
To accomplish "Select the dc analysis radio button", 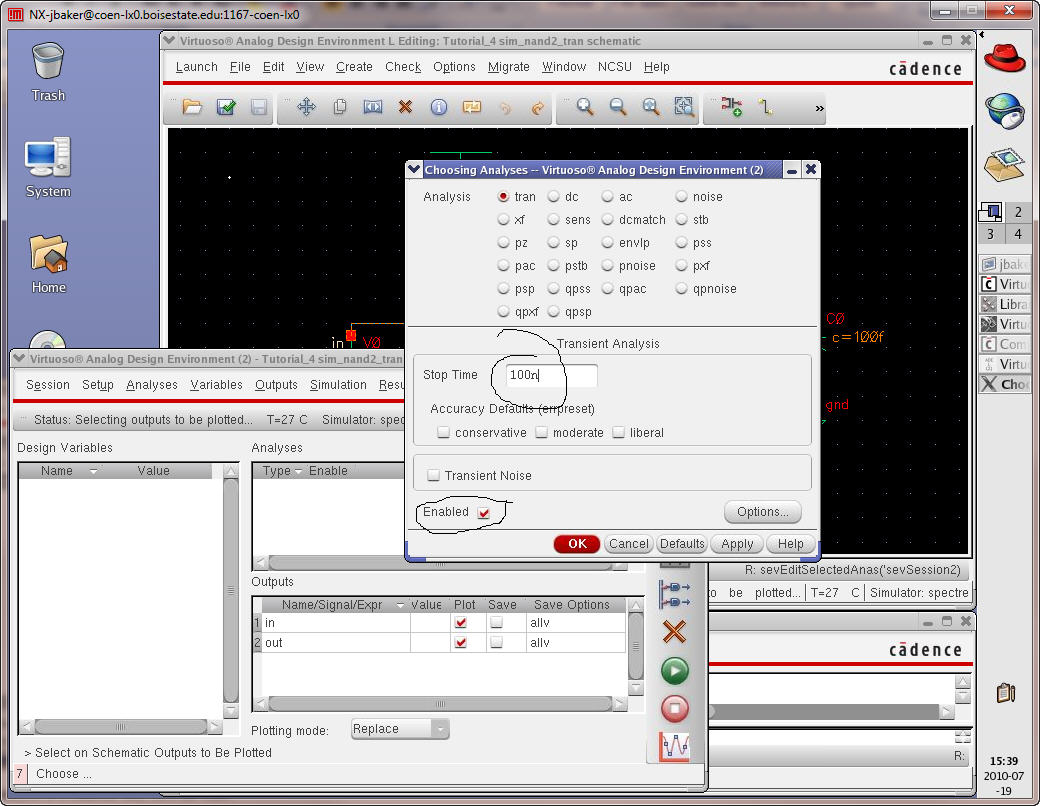I will pos(553,197).
